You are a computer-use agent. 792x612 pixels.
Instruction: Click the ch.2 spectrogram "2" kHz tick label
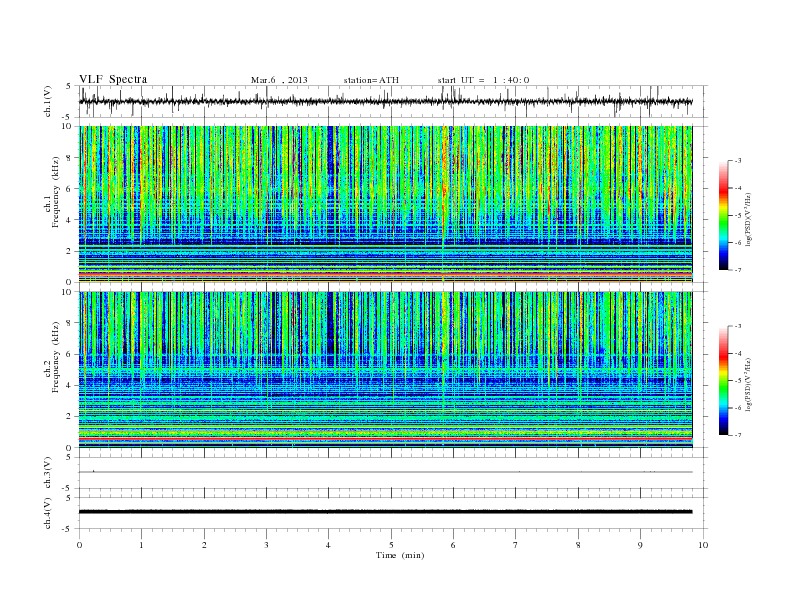(69, 417)
